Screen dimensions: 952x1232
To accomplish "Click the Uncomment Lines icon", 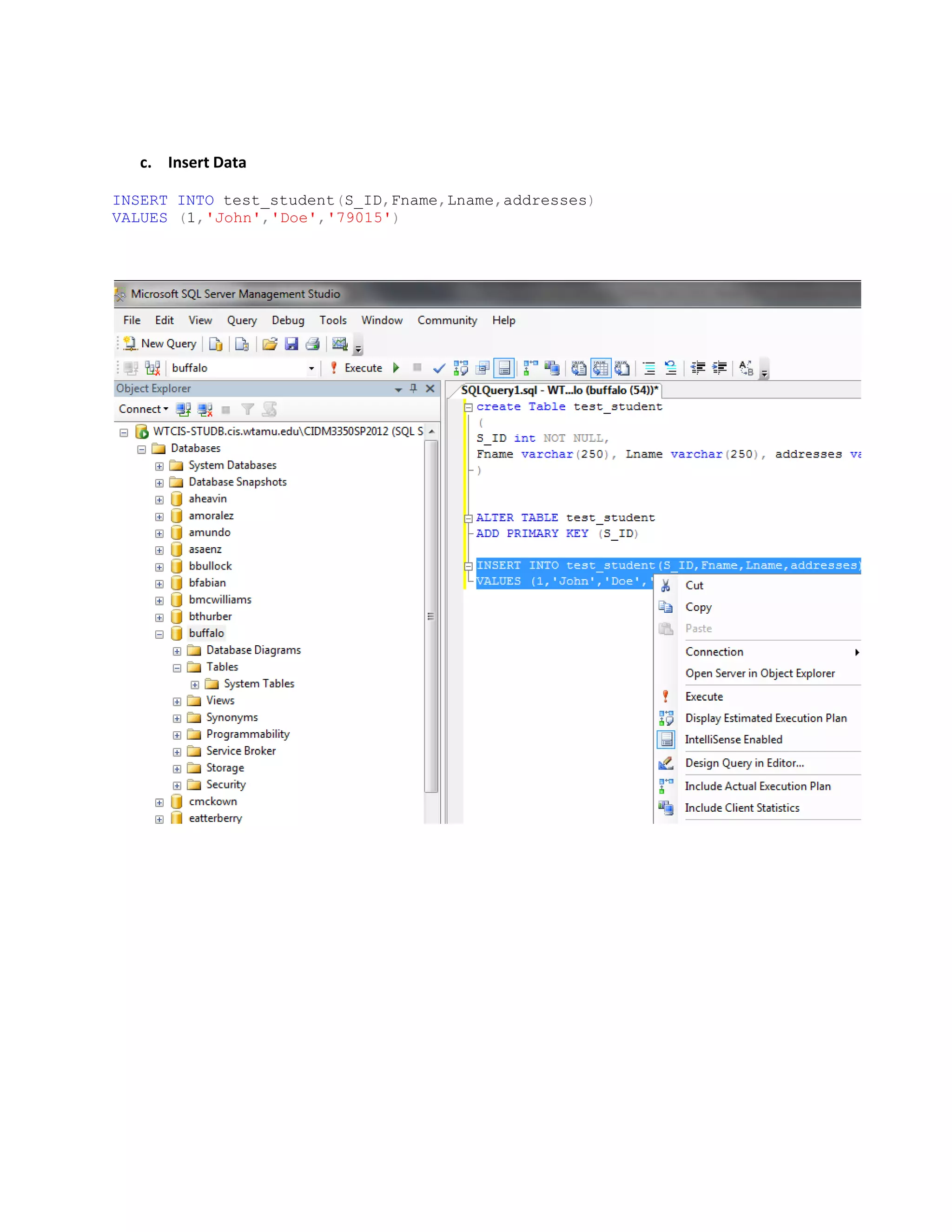I will [x=671, y=368].
